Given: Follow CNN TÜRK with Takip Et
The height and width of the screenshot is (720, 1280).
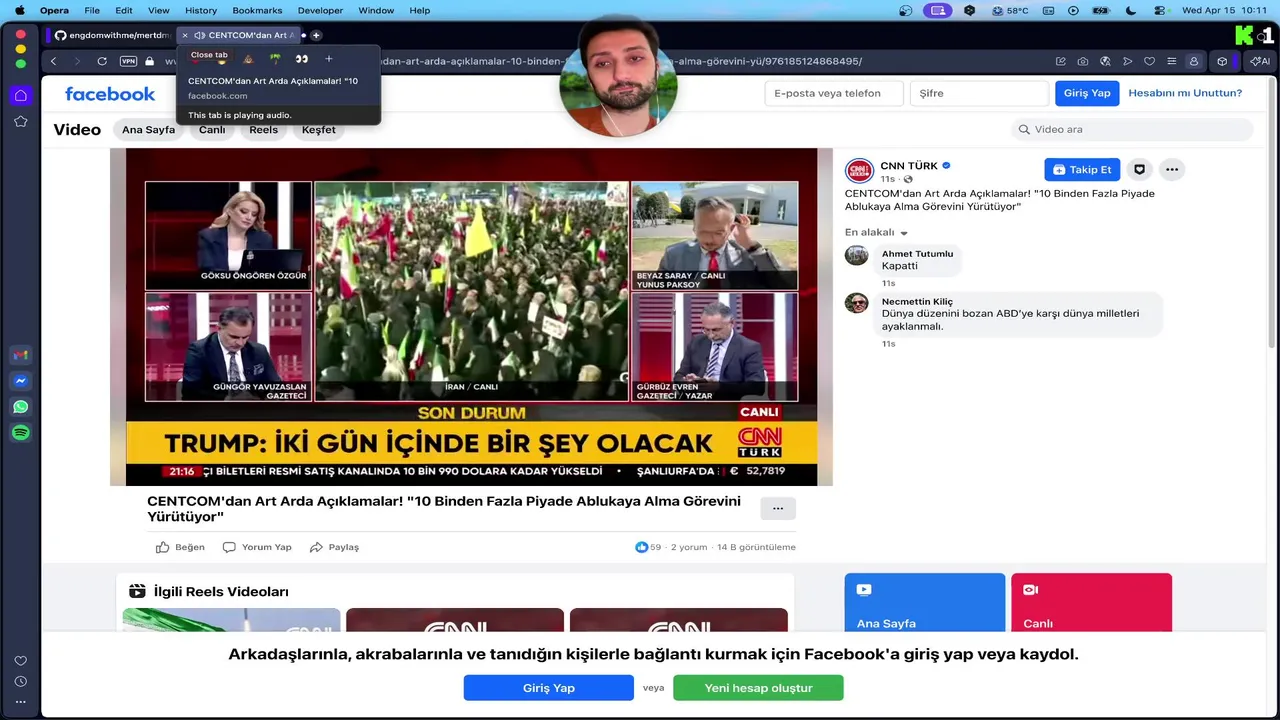Looking at the screenshot, I should pos(1082,169).
